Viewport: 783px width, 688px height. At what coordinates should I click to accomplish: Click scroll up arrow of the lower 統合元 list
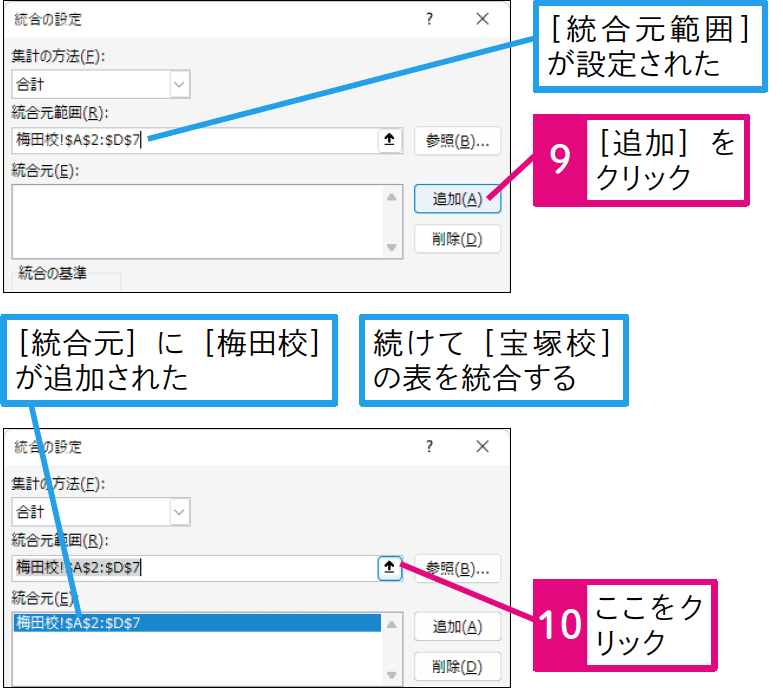pos(392,625)
